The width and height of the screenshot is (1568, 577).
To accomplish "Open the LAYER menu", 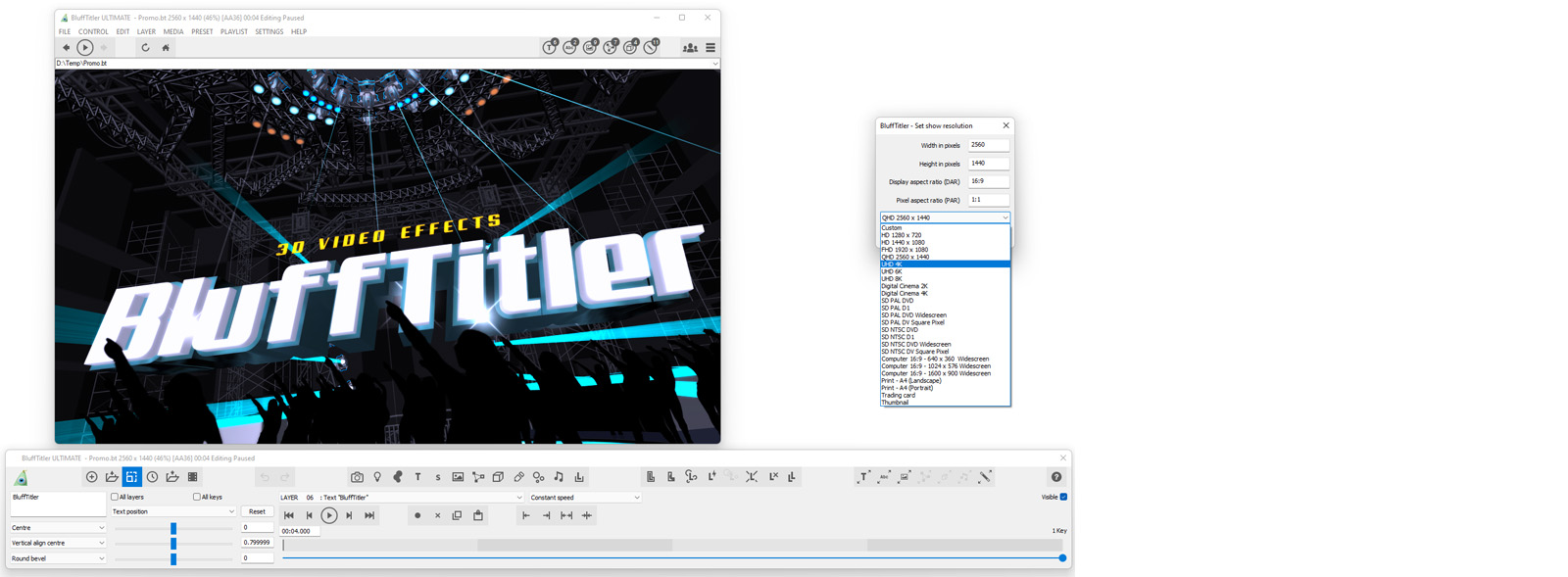I will point(146,31).
